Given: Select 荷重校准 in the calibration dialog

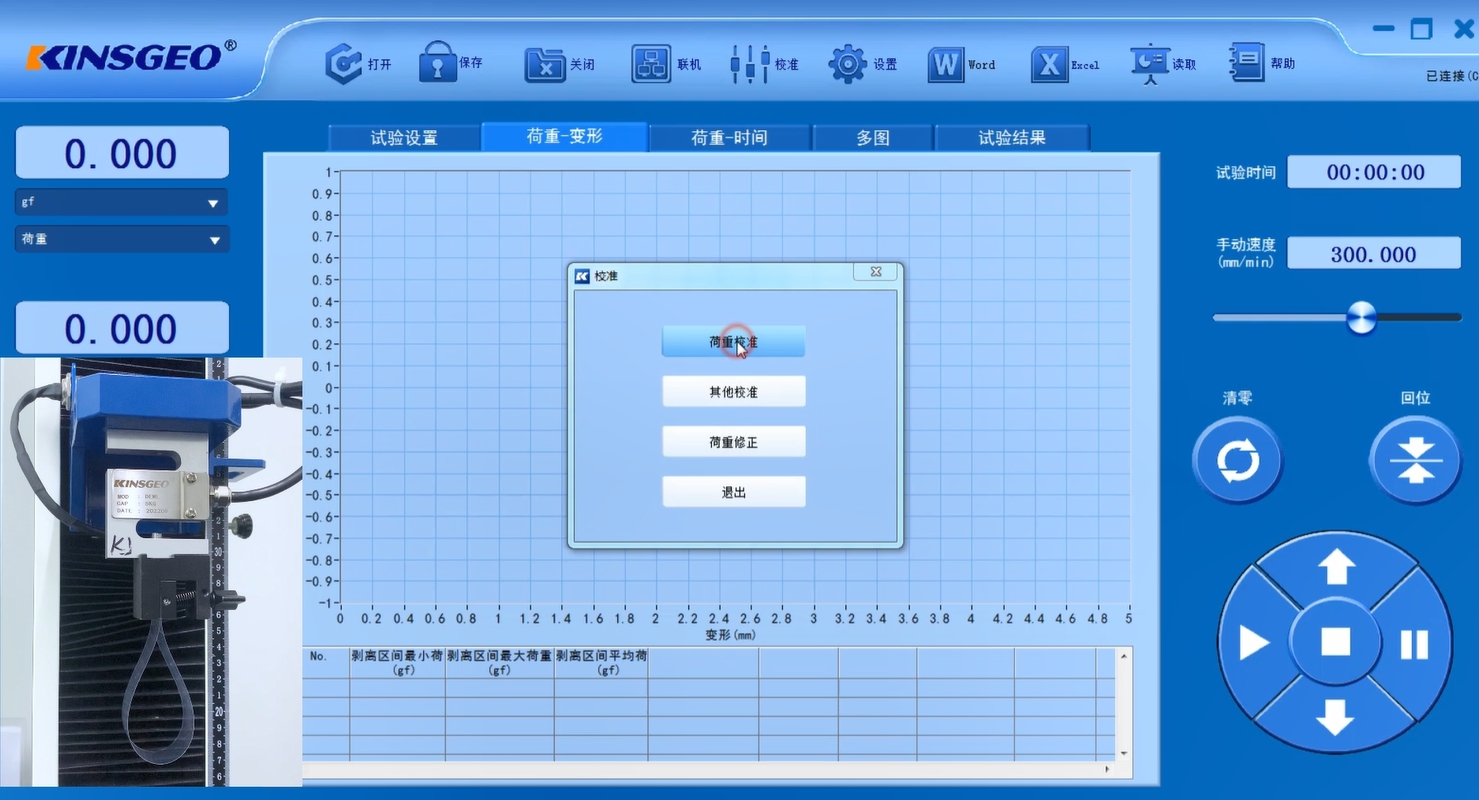Looking at the screenshot, I should (x=733, y=341).
